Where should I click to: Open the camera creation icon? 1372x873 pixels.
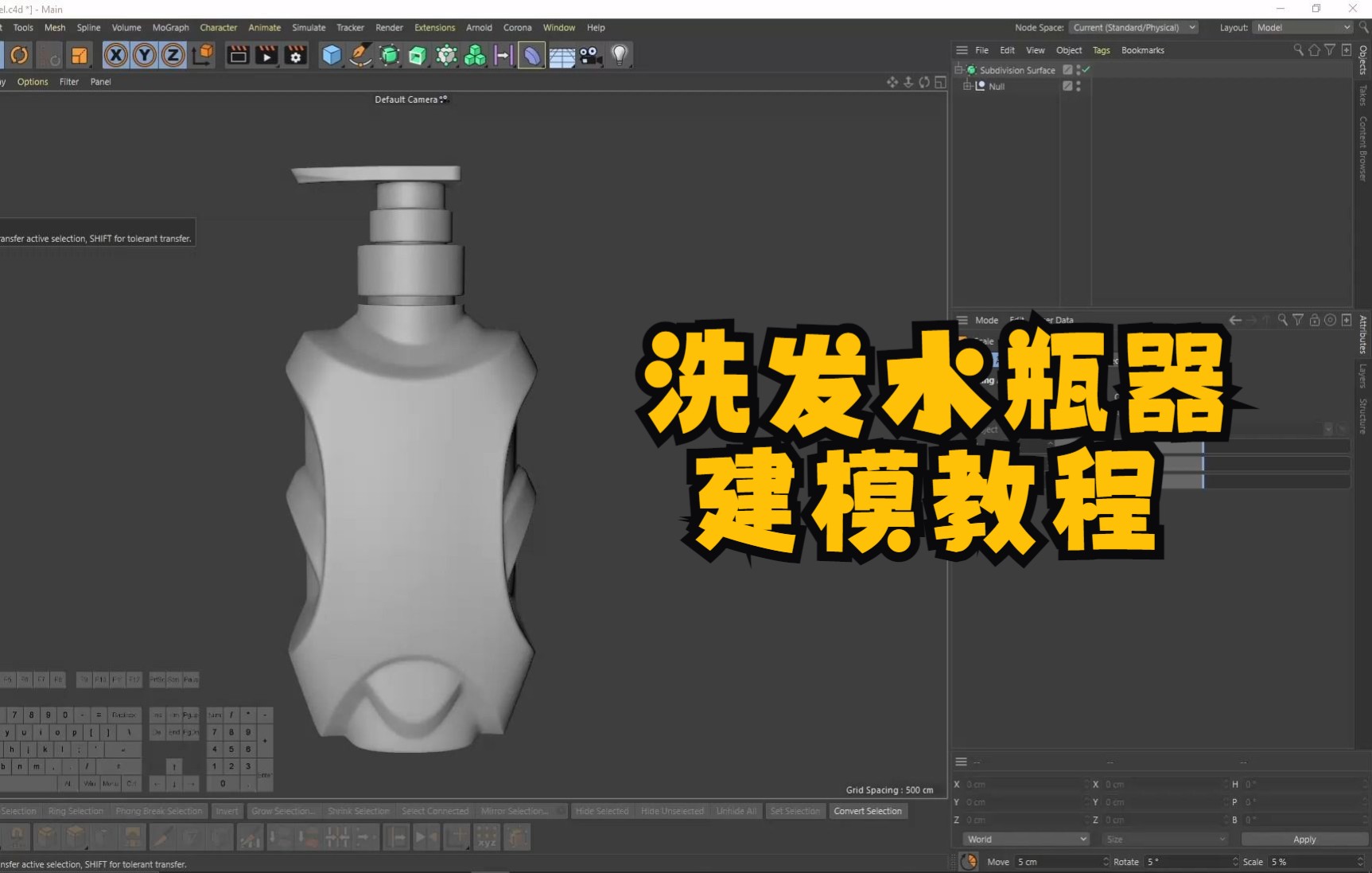pyautogui.click(x=590, y=55)
